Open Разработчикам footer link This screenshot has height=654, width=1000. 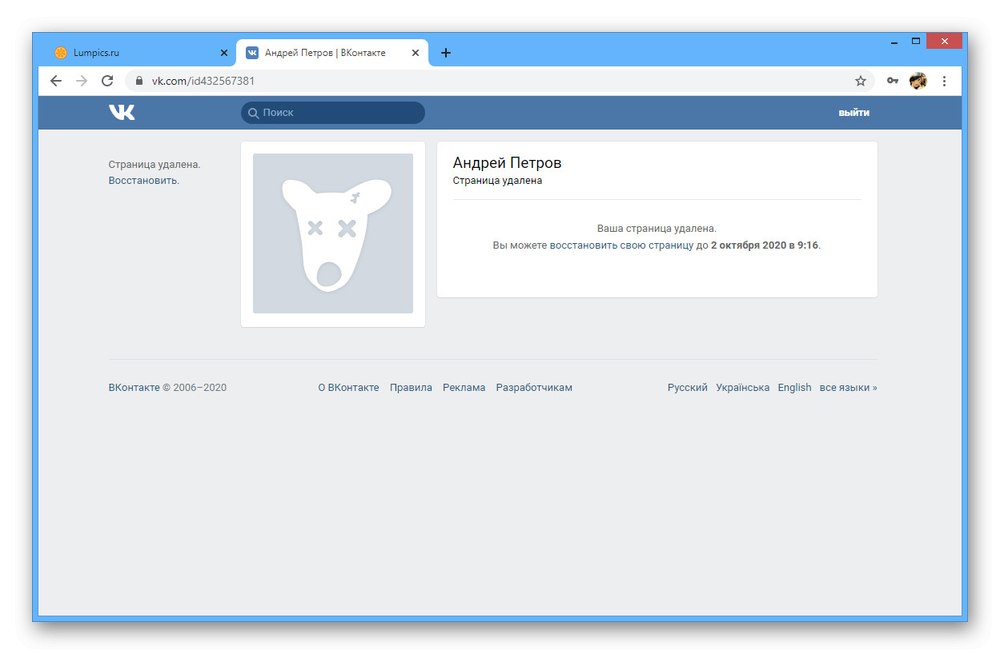pyautogui.click(x=534, y=387)
